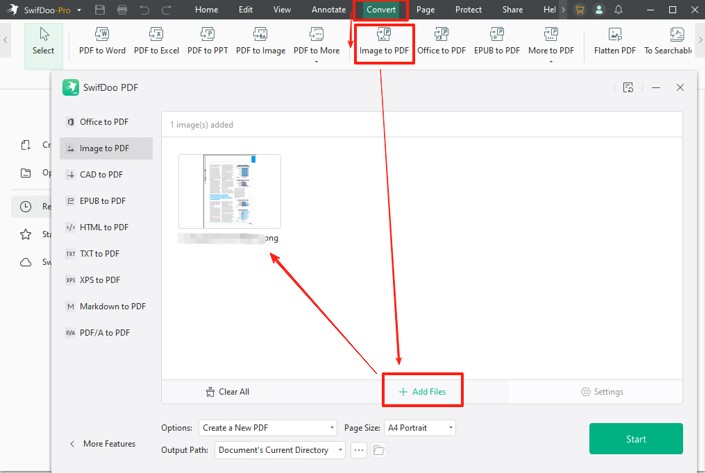Open the user account icon

599,10
